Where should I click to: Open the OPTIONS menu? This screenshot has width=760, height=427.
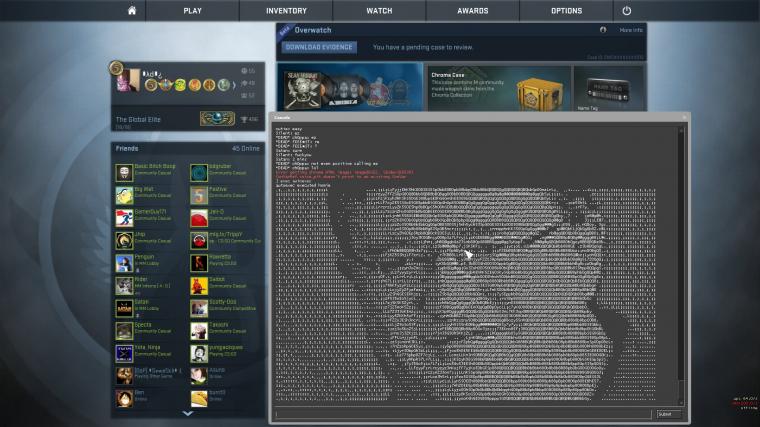pyautogui.click(x=566, y=10)
